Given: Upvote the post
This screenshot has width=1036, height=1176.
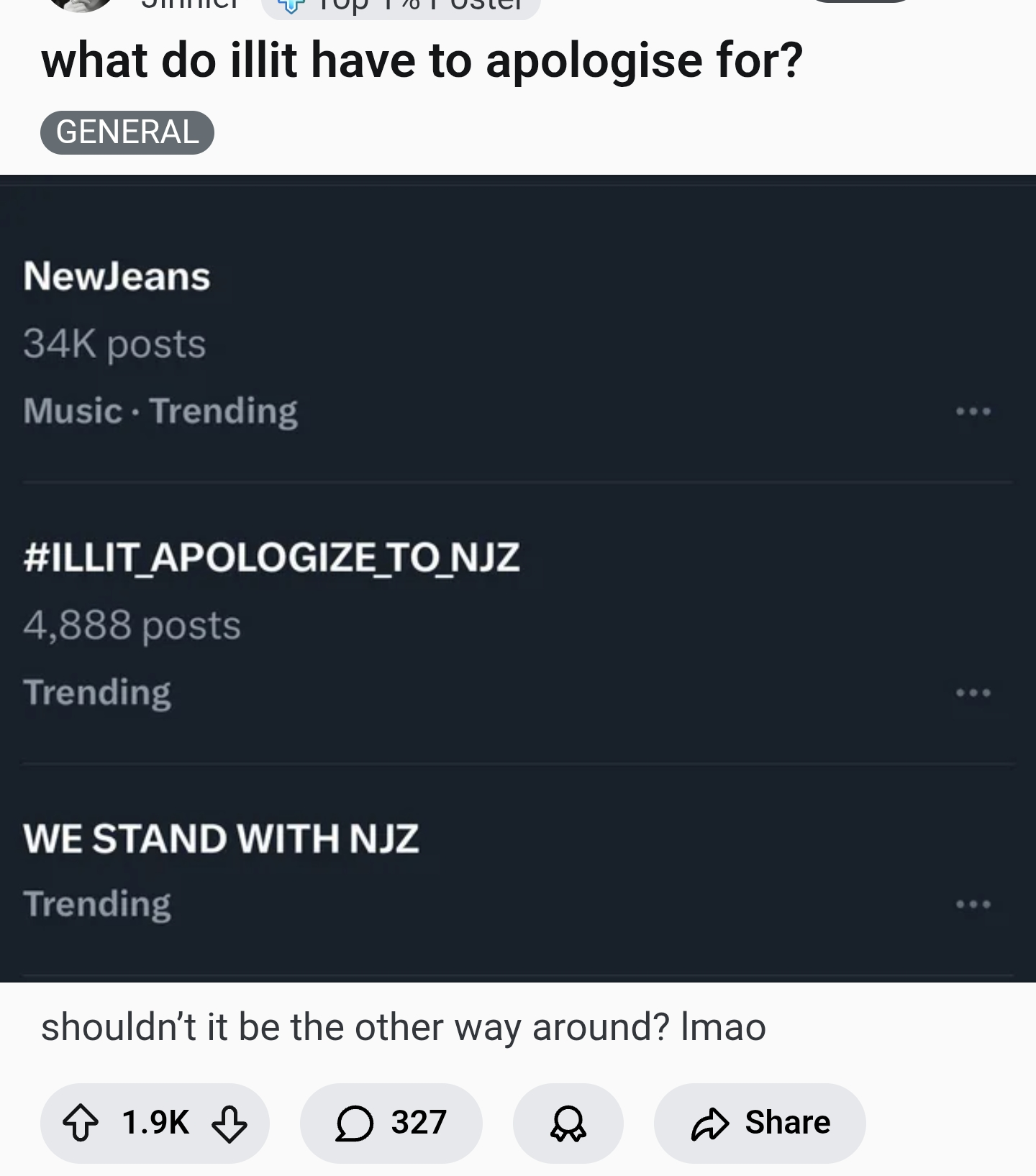Looking at the screenshot, I should tap(81, 1123).
